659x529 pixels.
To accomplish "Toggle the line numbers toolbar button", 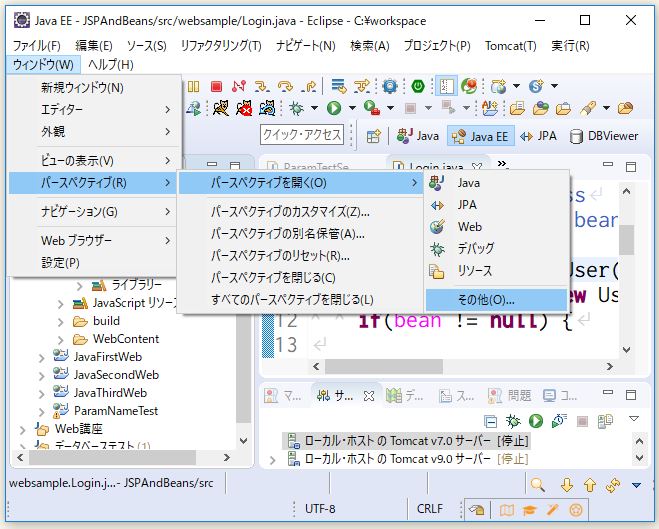I will [446, 87].
